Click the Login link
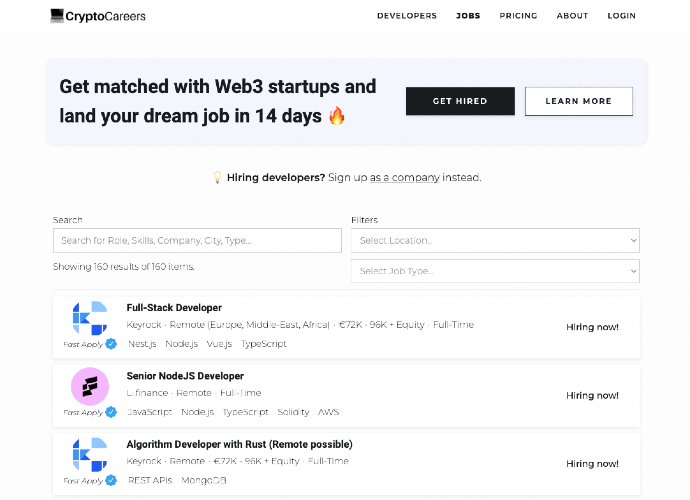This screenshot has width=690, height=500. click(621, 16)
